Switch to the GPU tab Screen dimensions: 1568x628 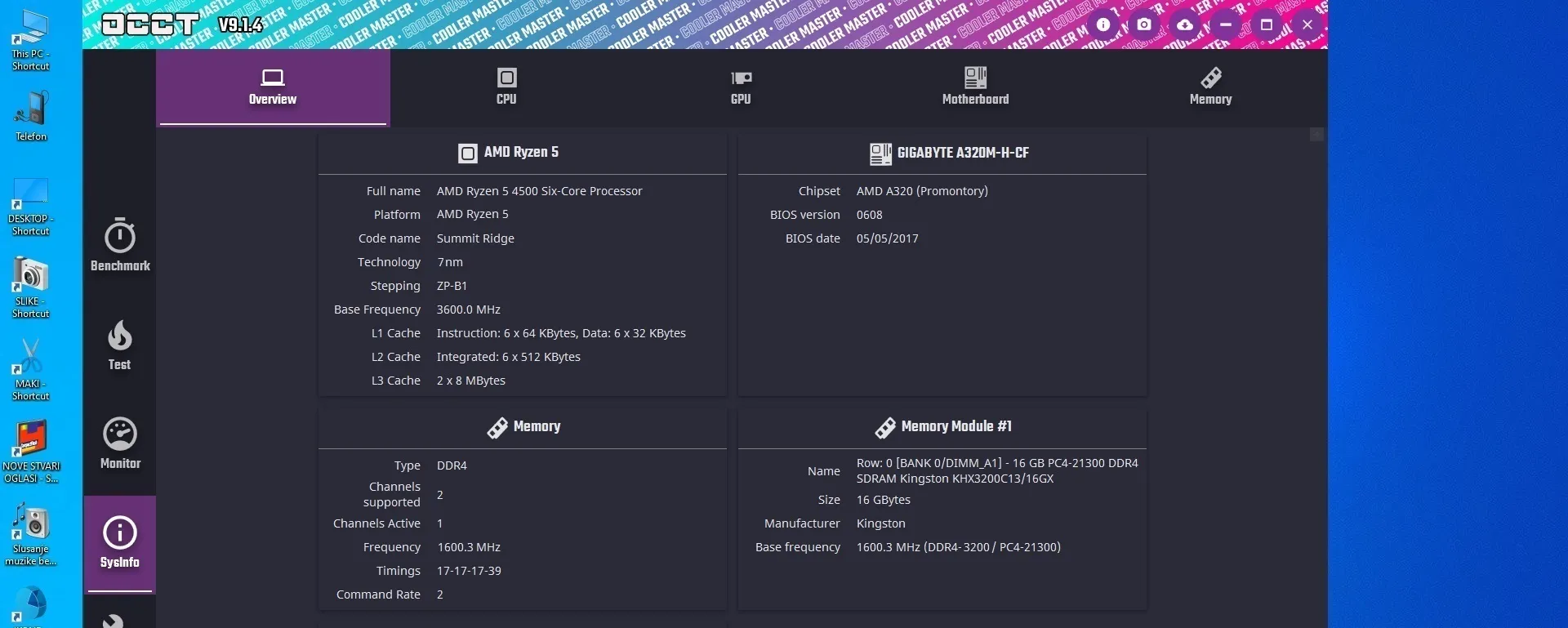tap(741, 87)
